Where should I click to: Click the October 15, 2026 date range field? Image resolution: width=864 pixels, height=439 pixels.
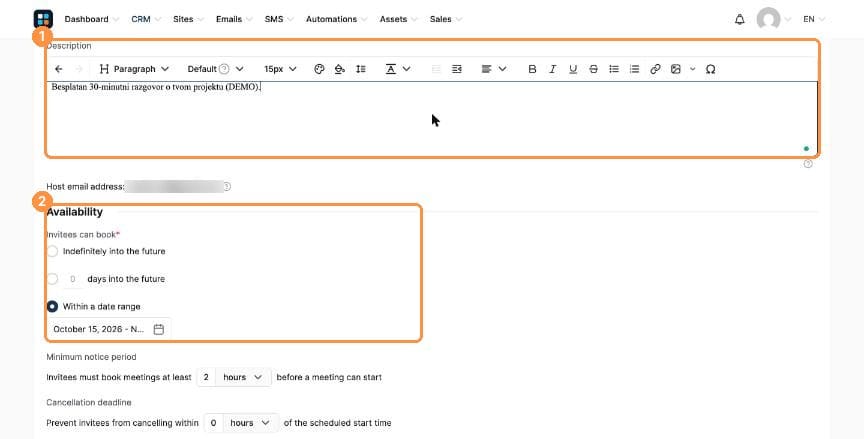tap(109, 329)
